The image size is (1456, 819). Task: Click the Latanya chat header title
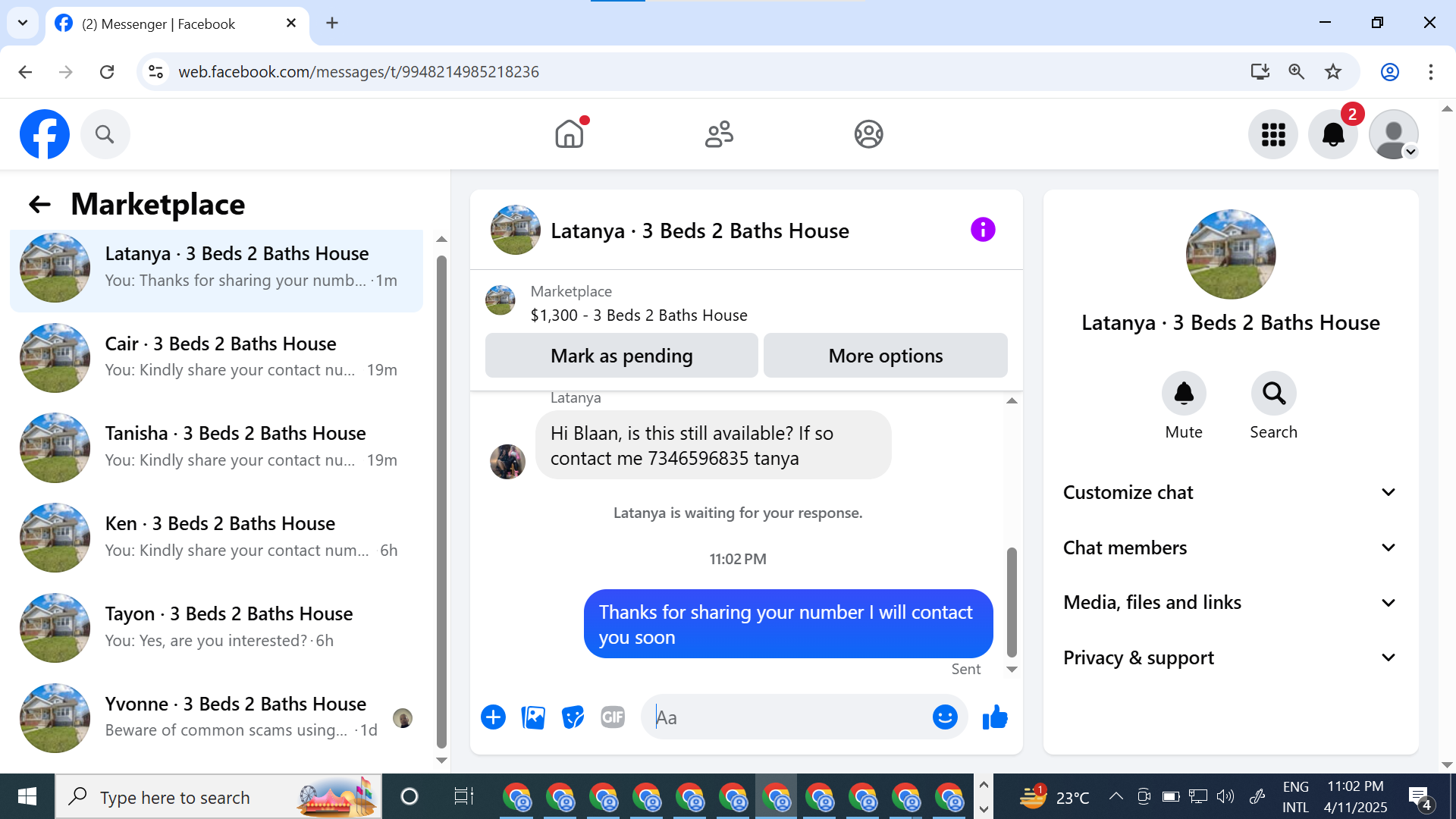tap(699, 231)
